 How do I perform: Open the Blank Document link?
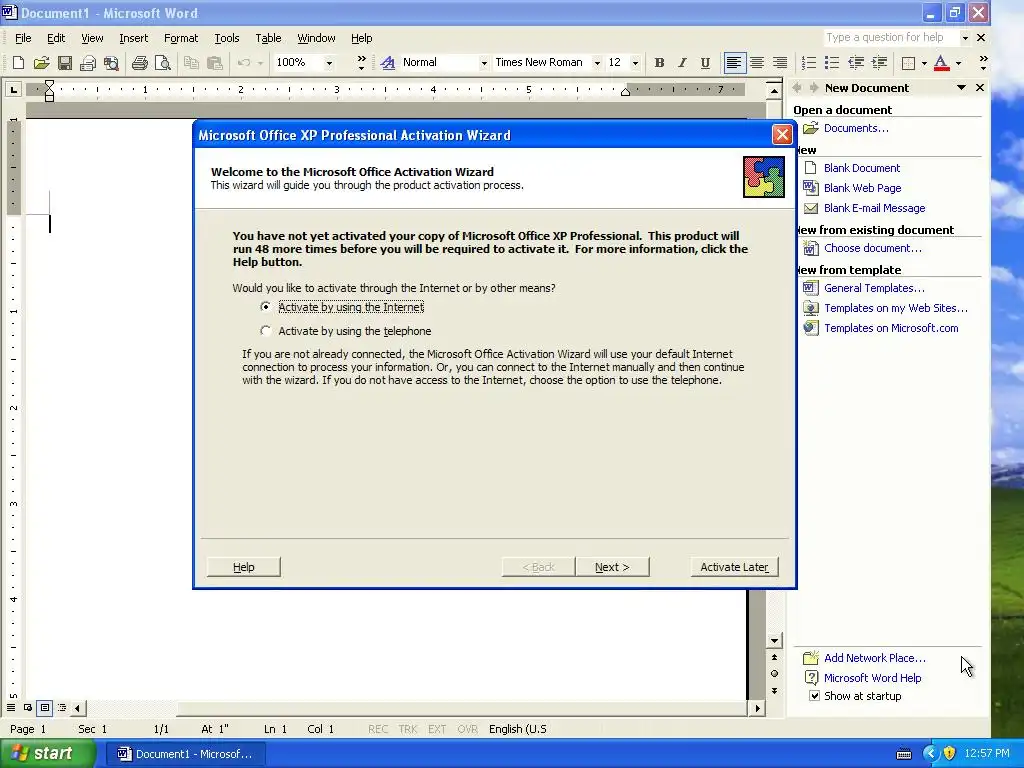[x=861, y=168]
